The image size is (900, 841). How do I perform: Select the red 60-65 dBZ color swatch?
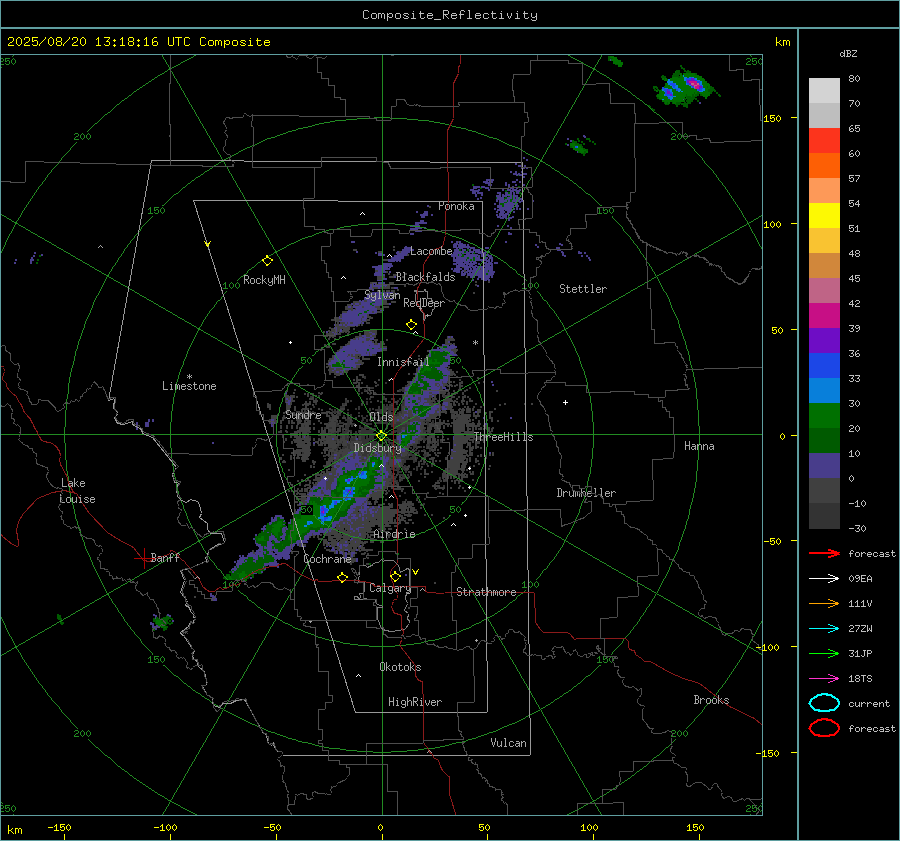[824, 141]
